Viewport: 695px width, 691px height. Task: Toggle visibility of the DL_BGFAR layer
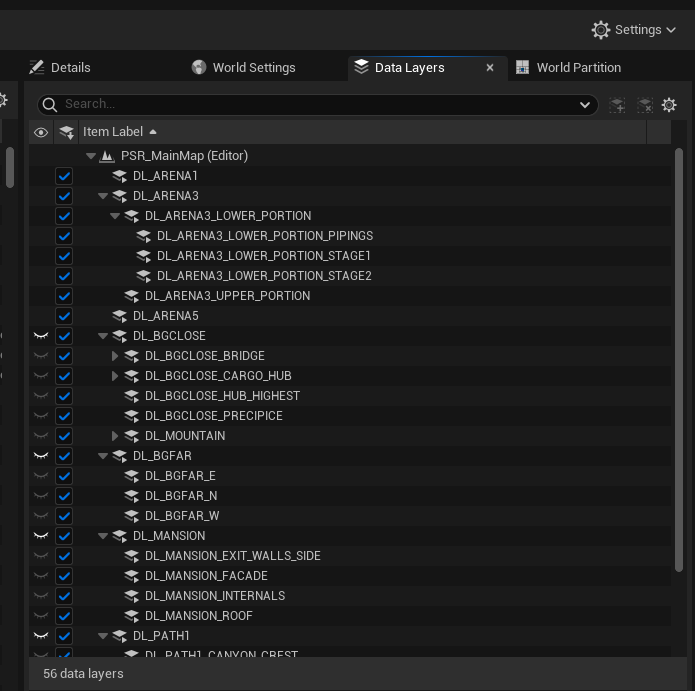tap(41, 455)
